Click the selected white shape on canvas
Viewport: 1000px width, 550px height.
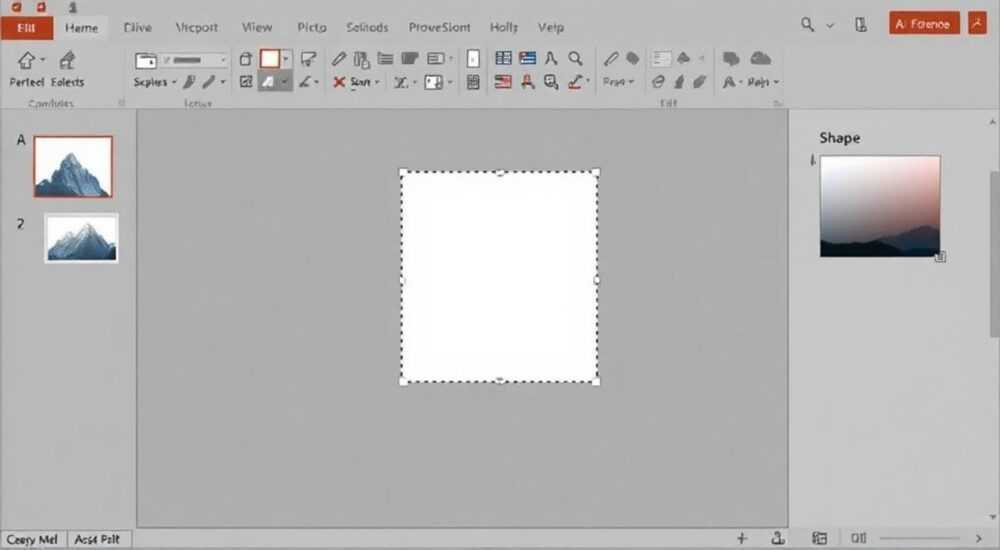pos(499,277)
